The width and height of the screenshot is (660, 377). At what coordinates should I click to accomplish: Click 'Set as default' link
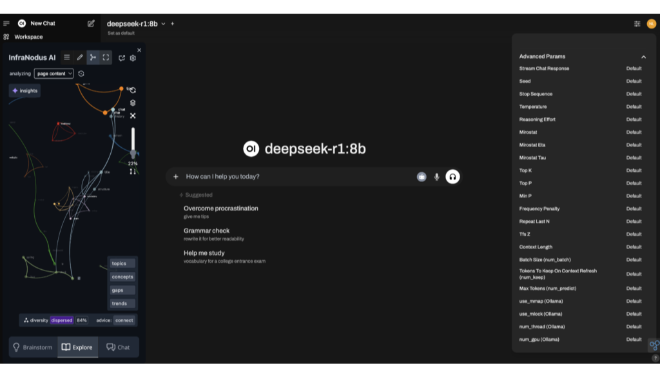click(x=121, y=33)
